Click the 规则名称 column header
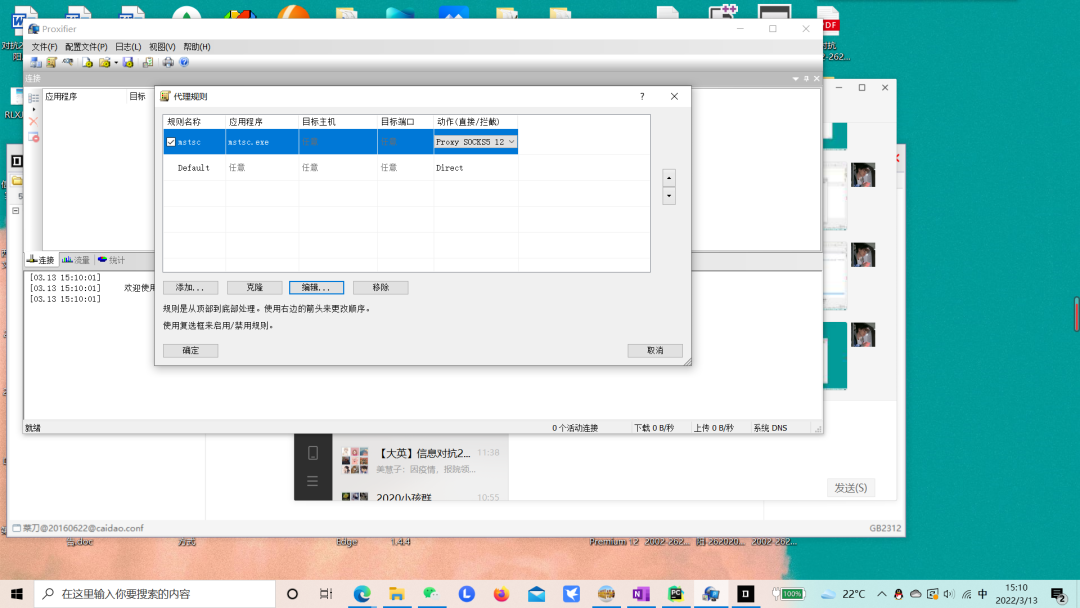This screenshot has height=608, width=1080. [x=194, y=122]
